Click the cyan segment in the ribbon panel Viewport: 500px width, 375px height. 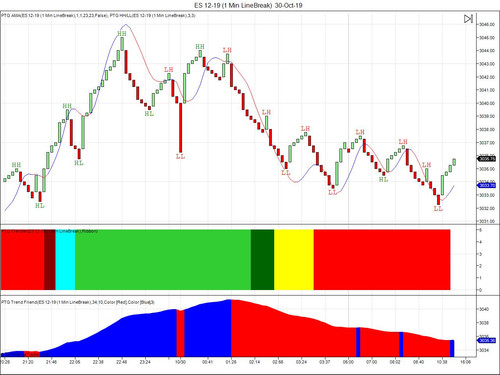(x=65, y=260)
